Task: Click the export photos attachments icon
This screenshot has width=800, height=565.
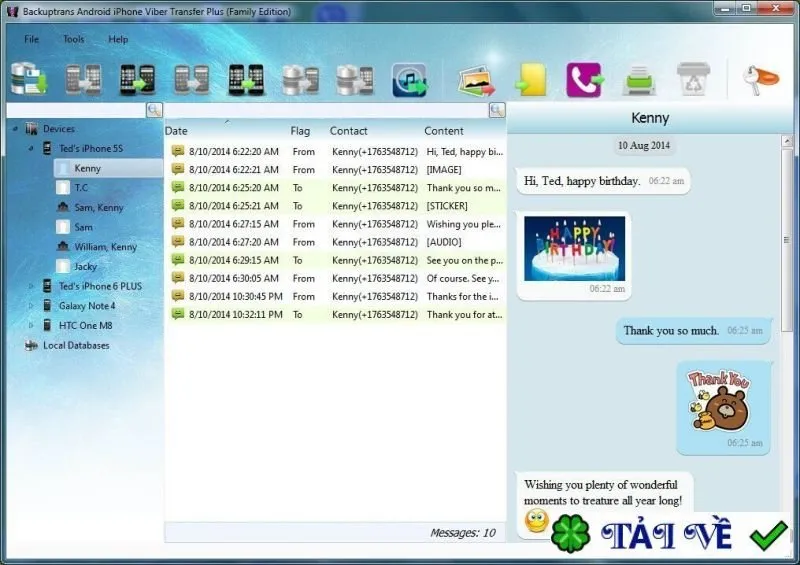Action: [x=477, y=80]
